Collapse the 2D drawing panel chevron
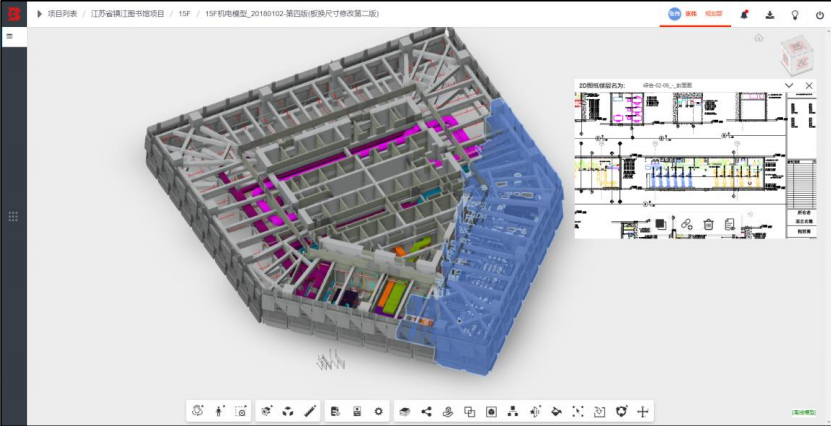Screen dimensions: 831x426 [x=789, y=85]
